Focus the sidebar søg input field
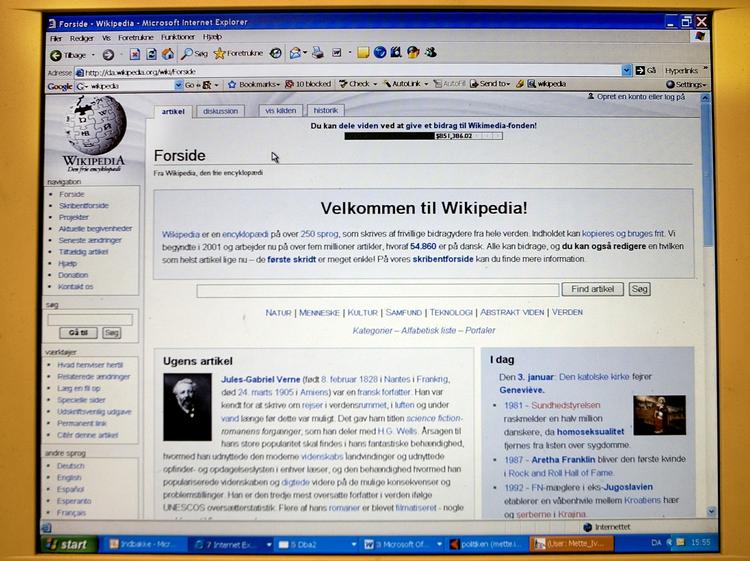 click(90, 319)
